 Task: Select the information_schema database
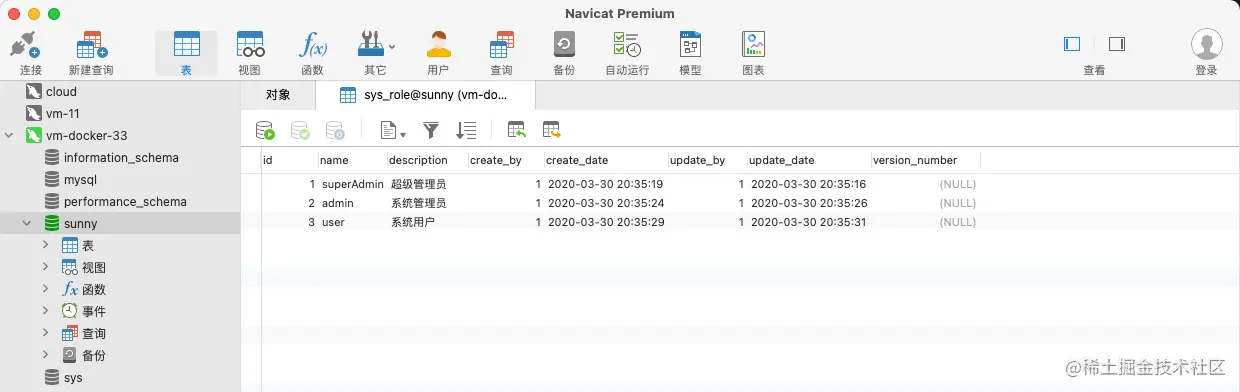120,158
